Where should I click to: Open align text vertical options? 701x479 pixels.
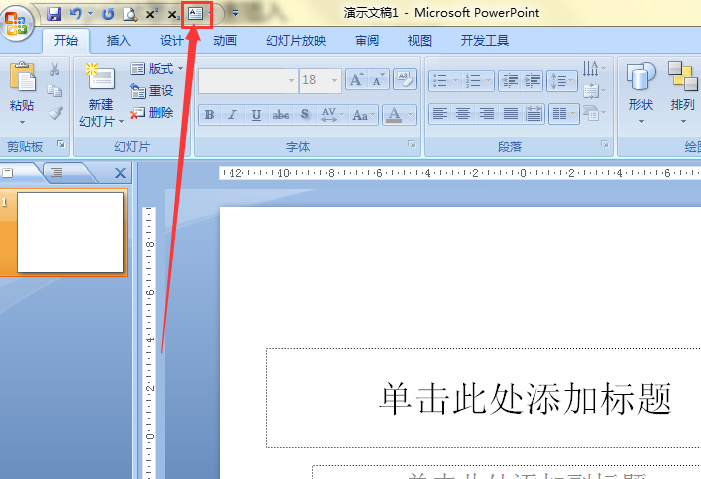pyautogui.click(x=594, y=91)
